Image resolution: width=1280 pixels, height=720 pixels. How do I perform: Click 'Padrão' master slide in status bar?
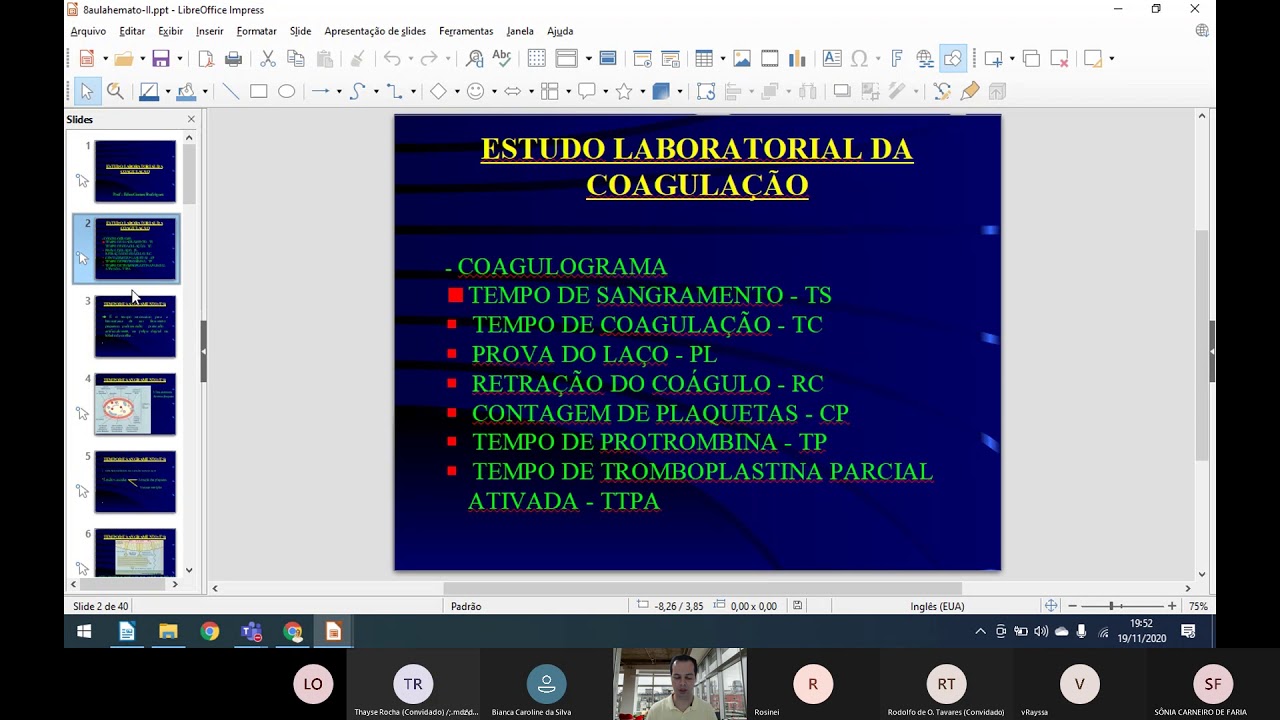point(466,606)
